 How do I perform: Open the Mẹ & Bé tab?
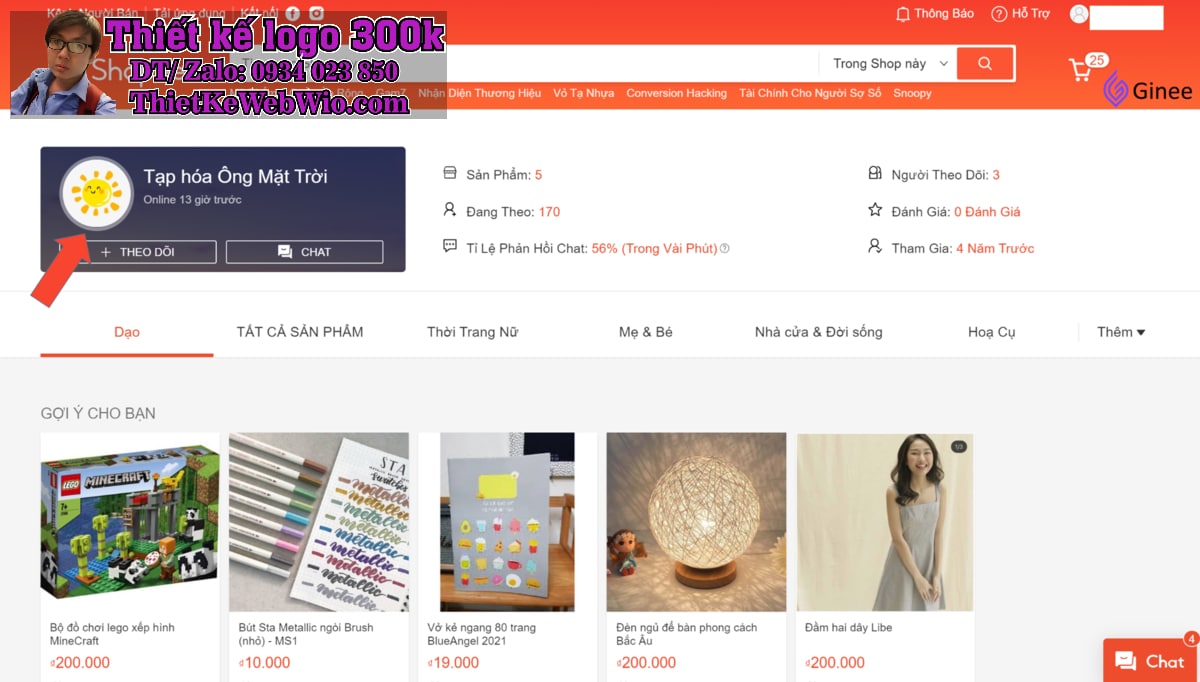(646, 332)
